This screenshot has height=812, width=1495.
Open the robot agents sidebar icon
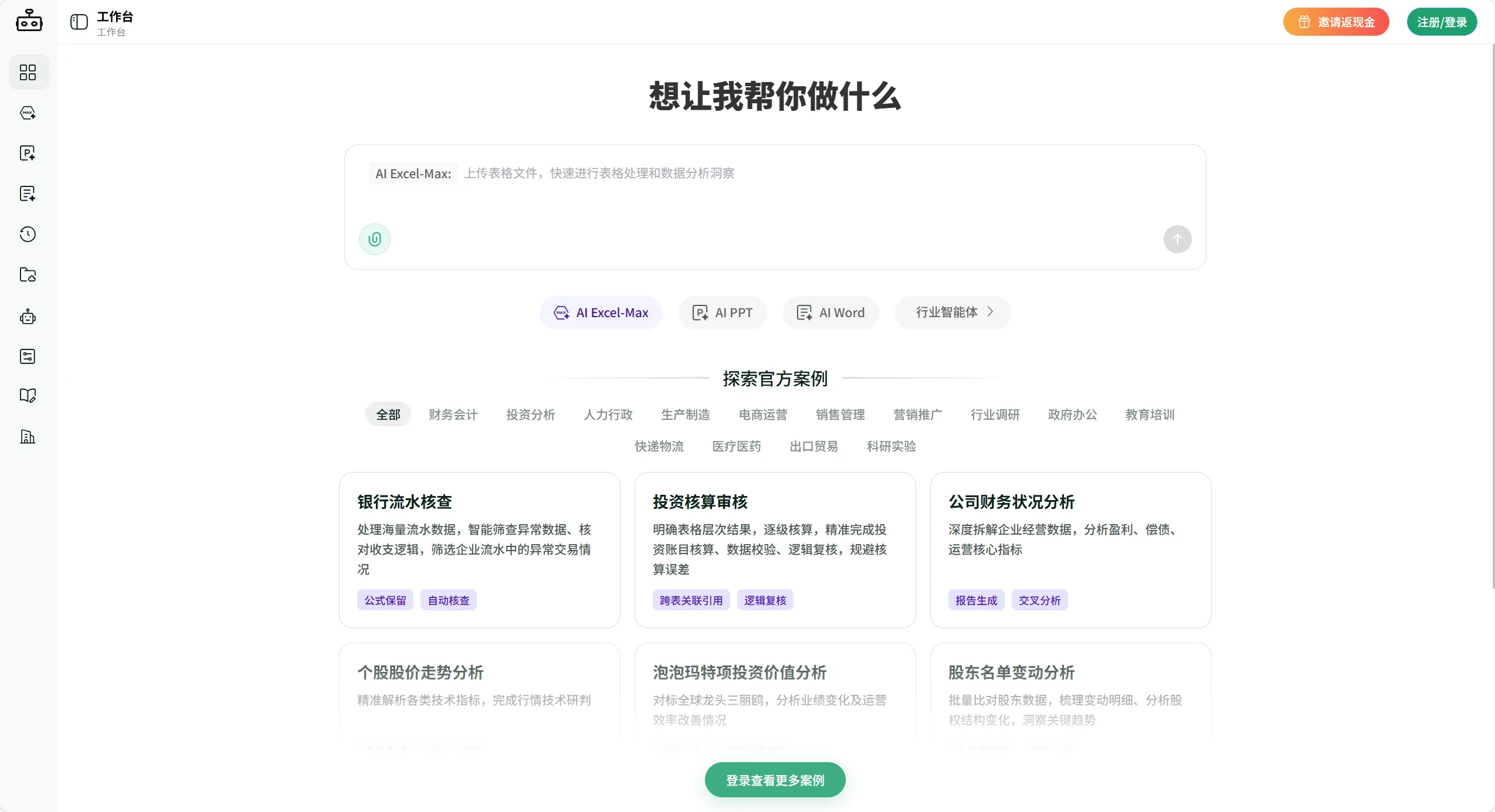(28, 317)
